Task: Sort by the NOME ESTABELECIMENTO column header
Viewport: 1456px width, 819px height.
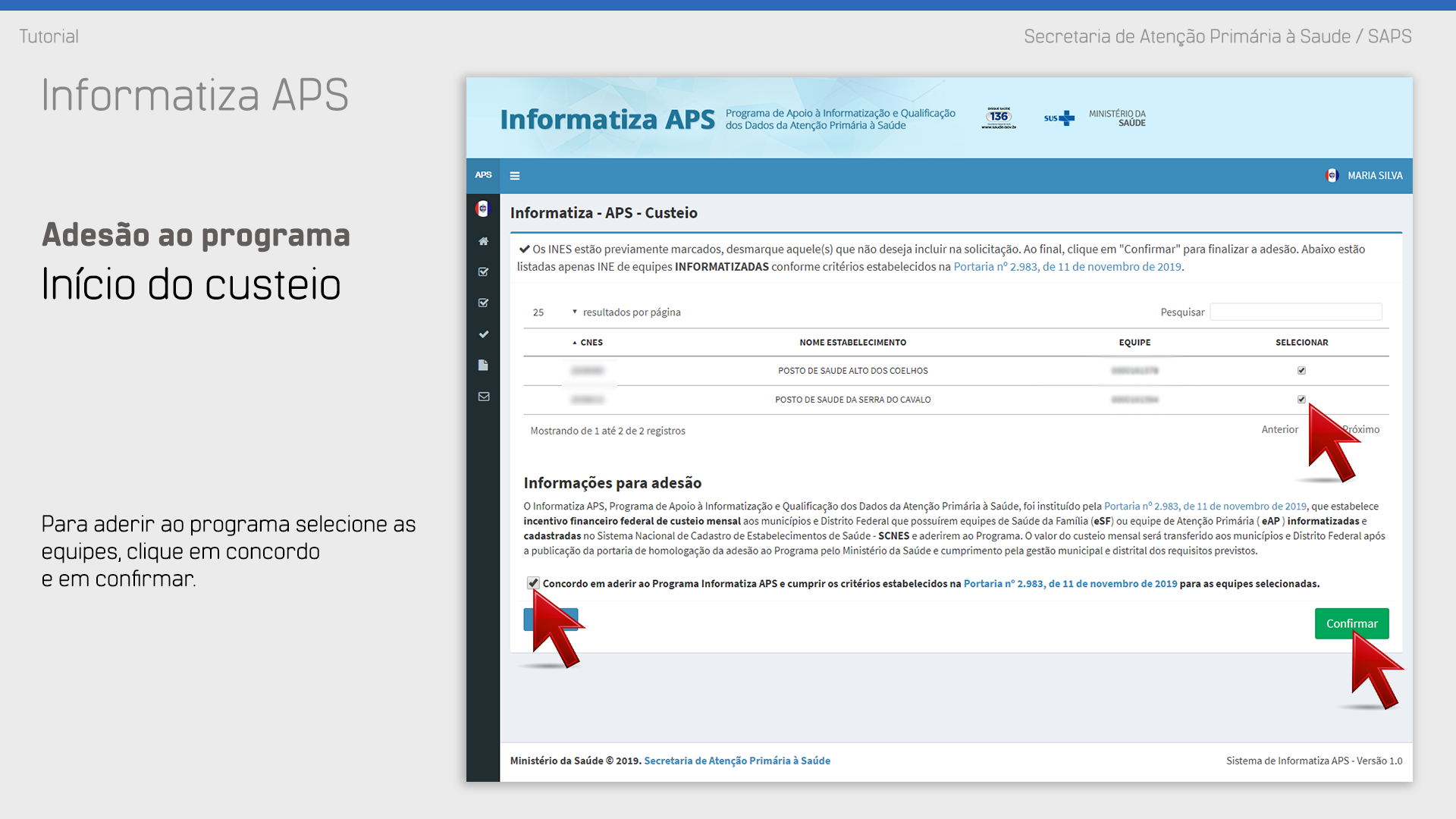Action: [x=852, y=343]
